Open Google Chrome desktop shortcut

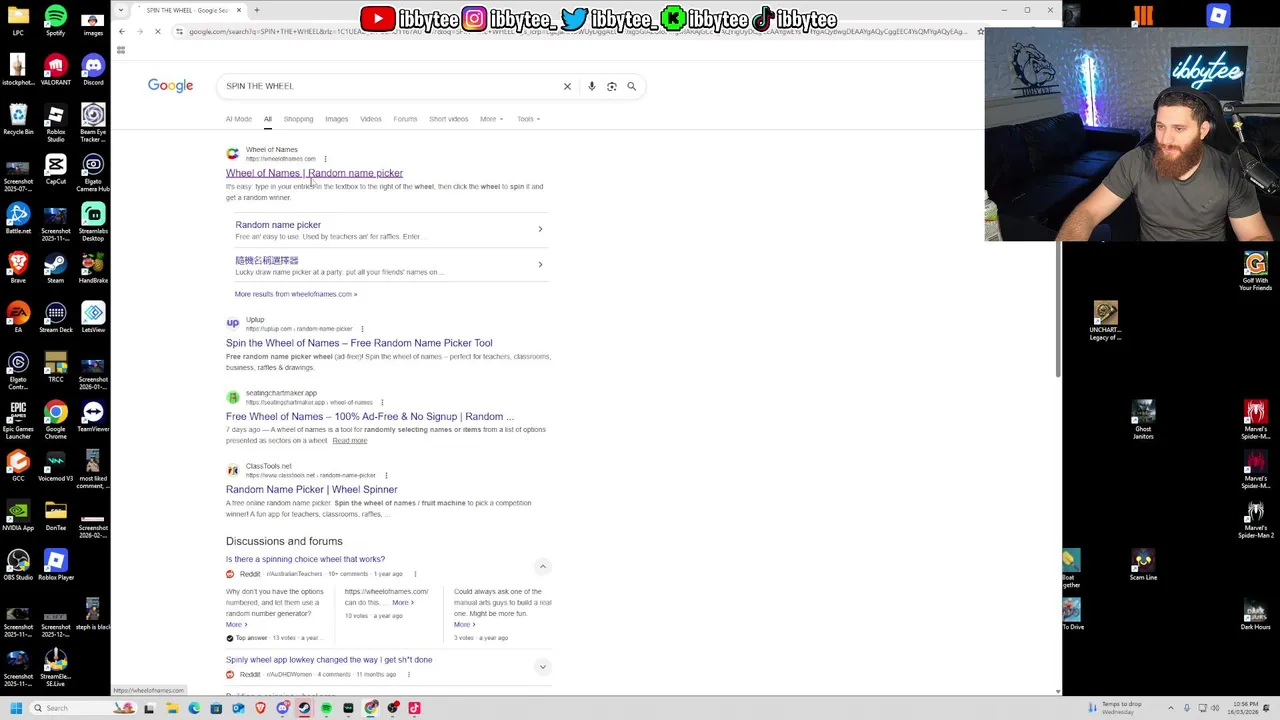(x=56, y=419)
